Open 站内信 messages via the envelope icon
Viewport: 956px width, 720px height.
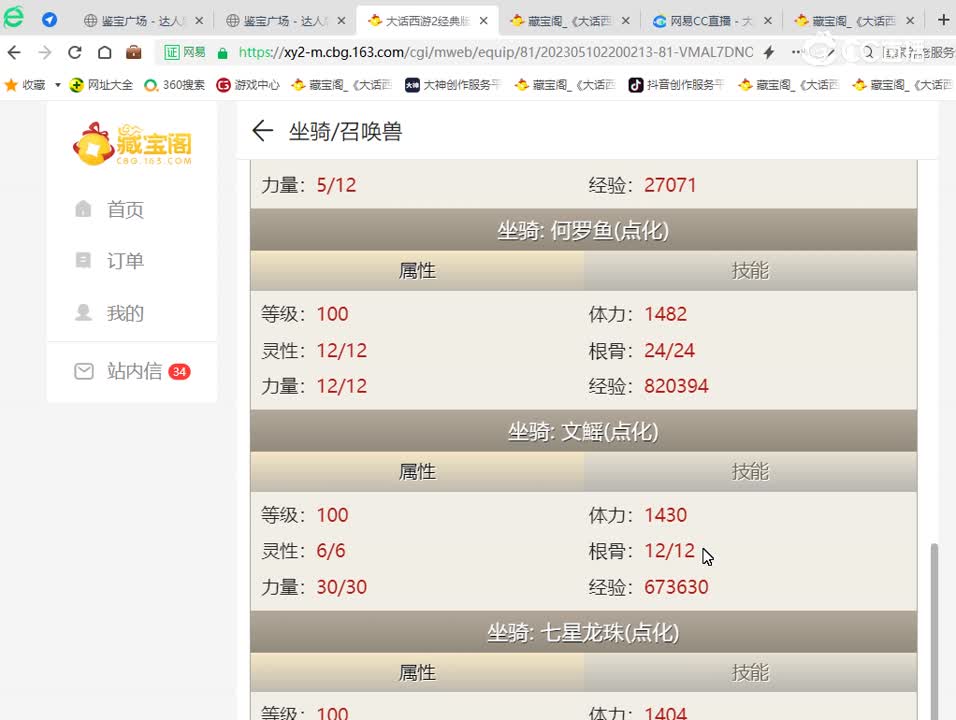(84, 371)
